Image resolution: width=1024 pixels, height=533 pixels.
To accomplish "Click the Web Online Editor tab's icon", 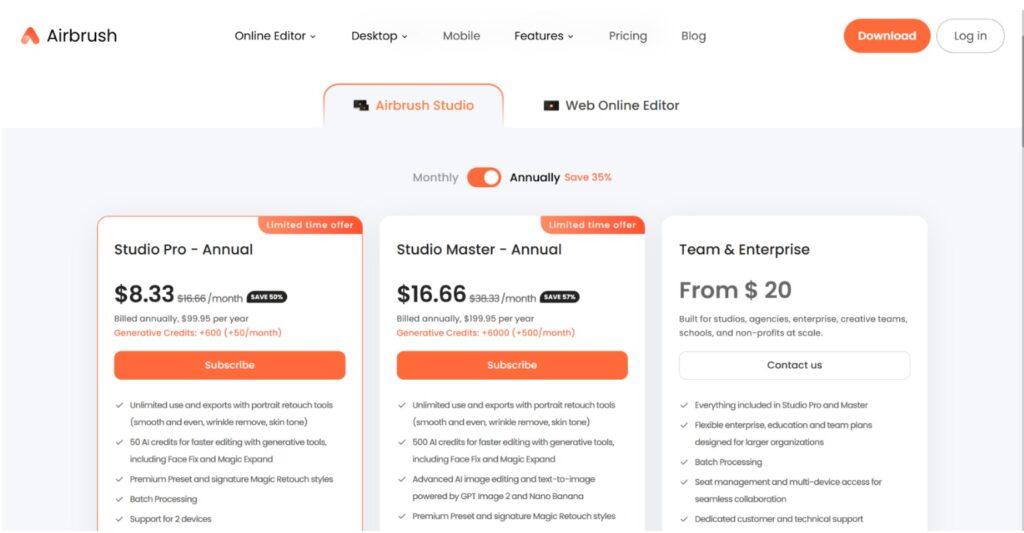I will click(551, 105).
